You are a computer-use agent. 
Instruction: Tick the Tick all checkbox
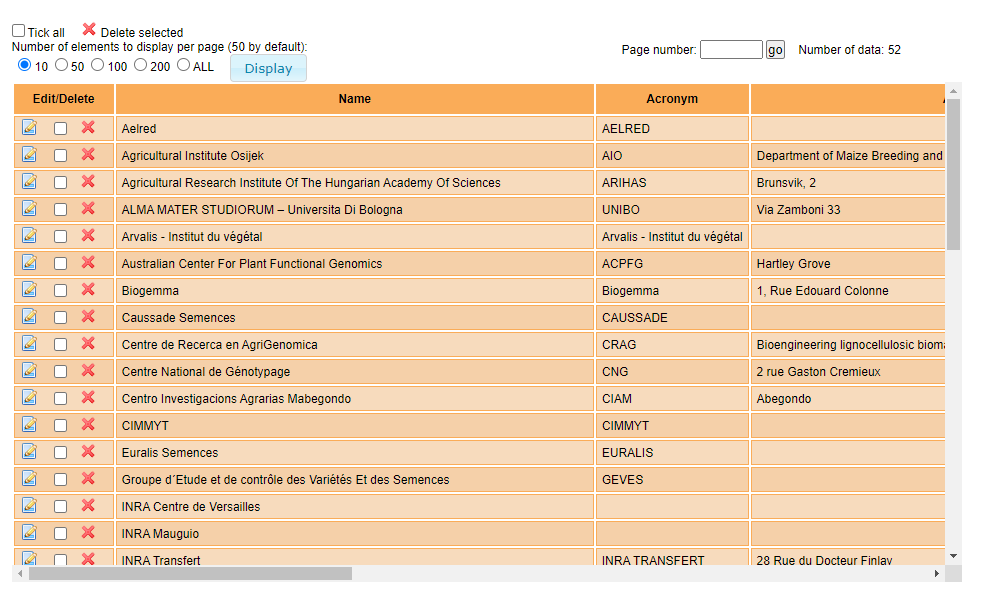click(19, 31)
